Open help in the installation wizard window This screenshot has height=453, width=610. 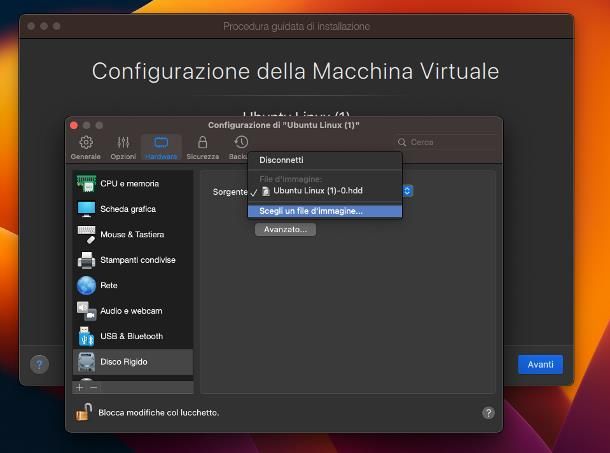tap(39, 364)
